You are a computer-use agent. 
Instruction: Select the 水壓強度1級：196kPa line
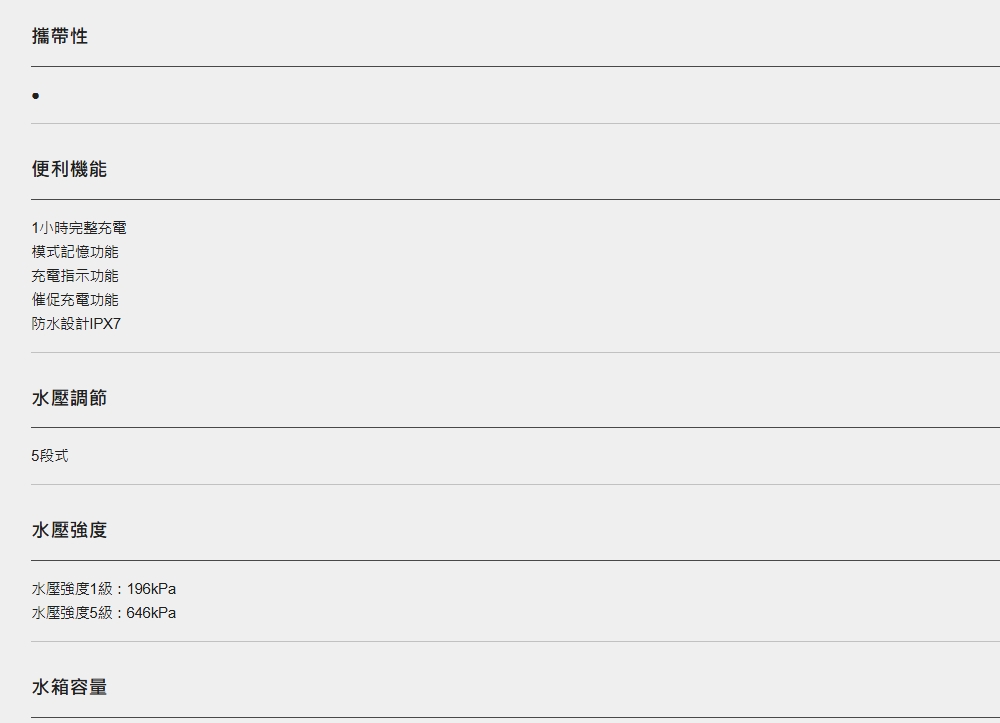click(x=104, y=588)
